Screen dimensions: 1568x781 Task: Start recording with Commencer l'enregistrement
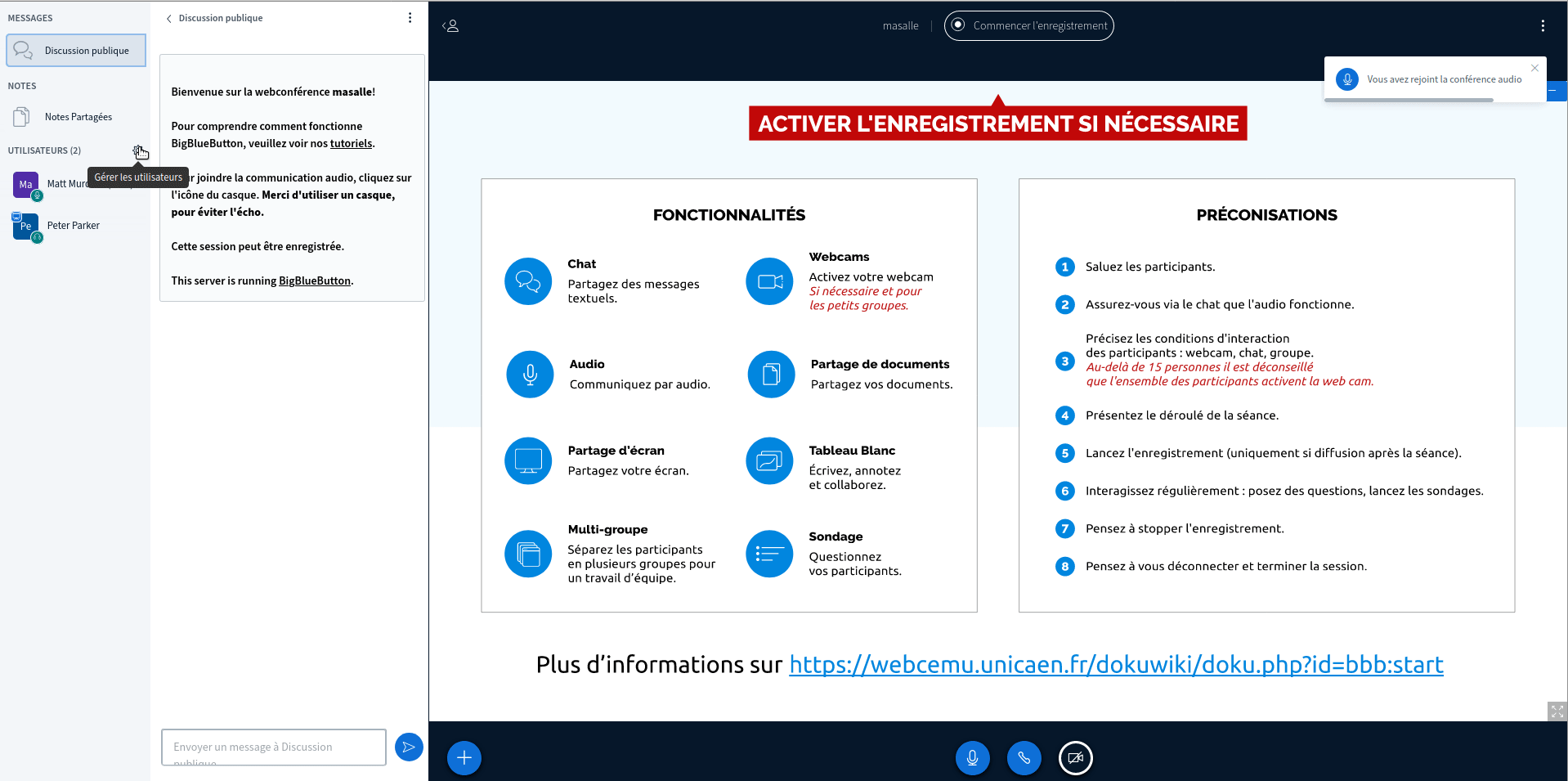(x=1028, y=26)
